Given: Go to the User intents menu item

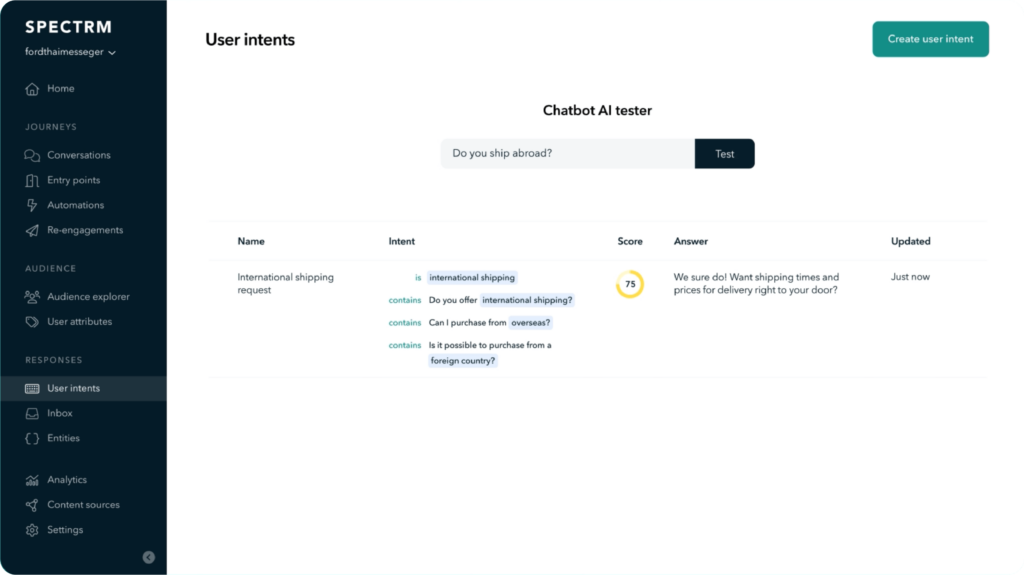Looking at the screenshot, I should 84,388.
